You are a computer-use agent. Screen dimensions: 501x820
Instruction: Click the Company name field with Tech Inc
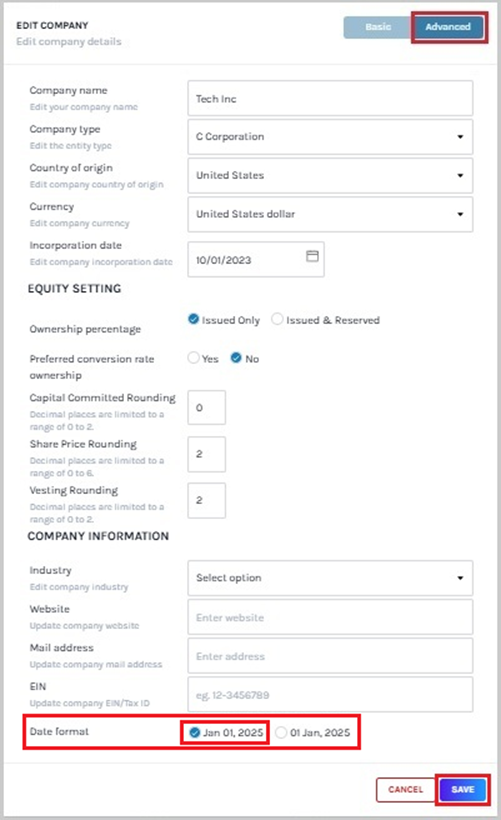(x=330, y=98)
